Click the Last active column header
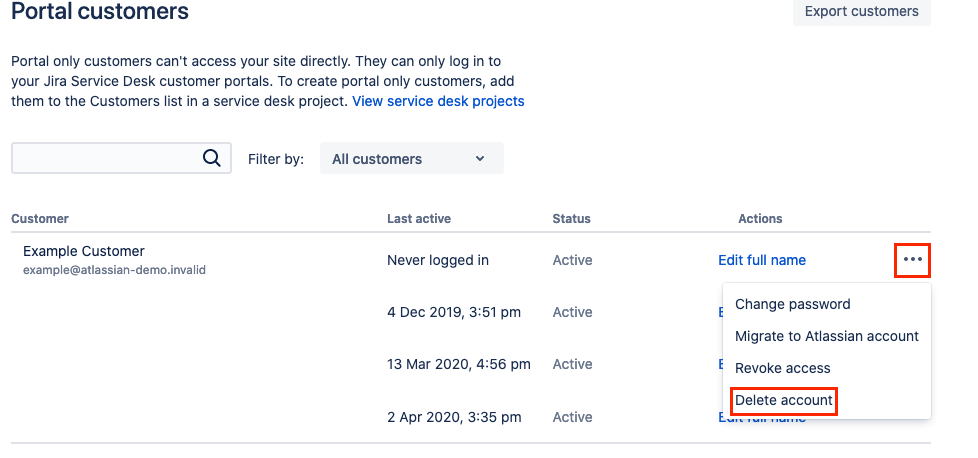The width and height of the screenshot is (978, 458). (x=418, y=218)
